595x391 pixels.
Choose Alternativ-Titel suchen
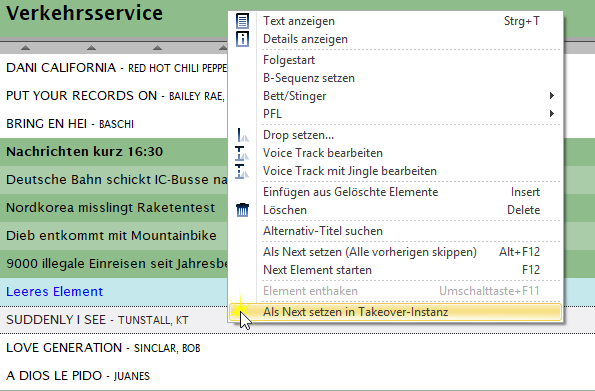[395, 231]
